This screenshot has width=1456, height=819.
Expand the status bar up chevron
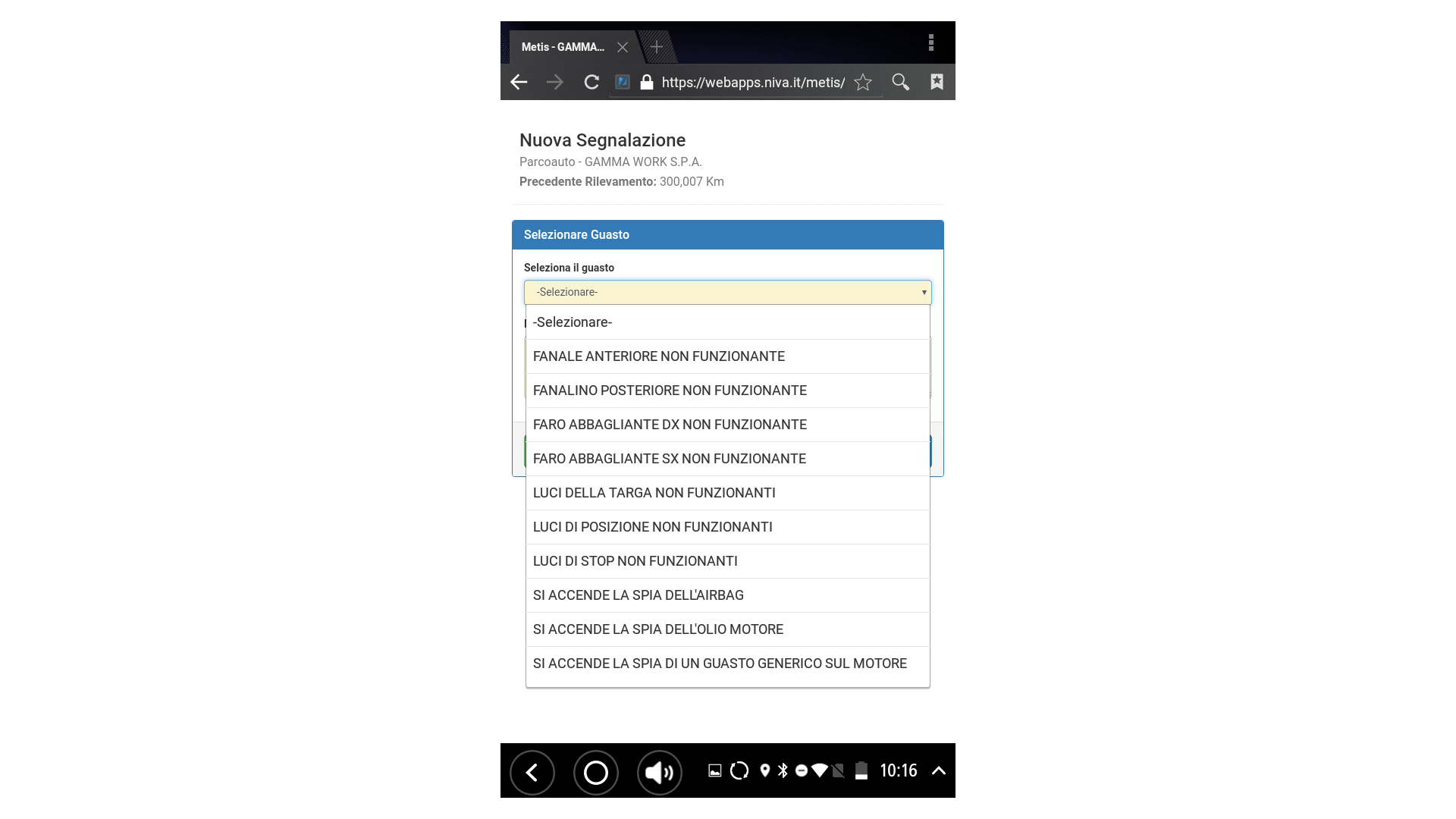pyautogui.click(x=938, y=770)
